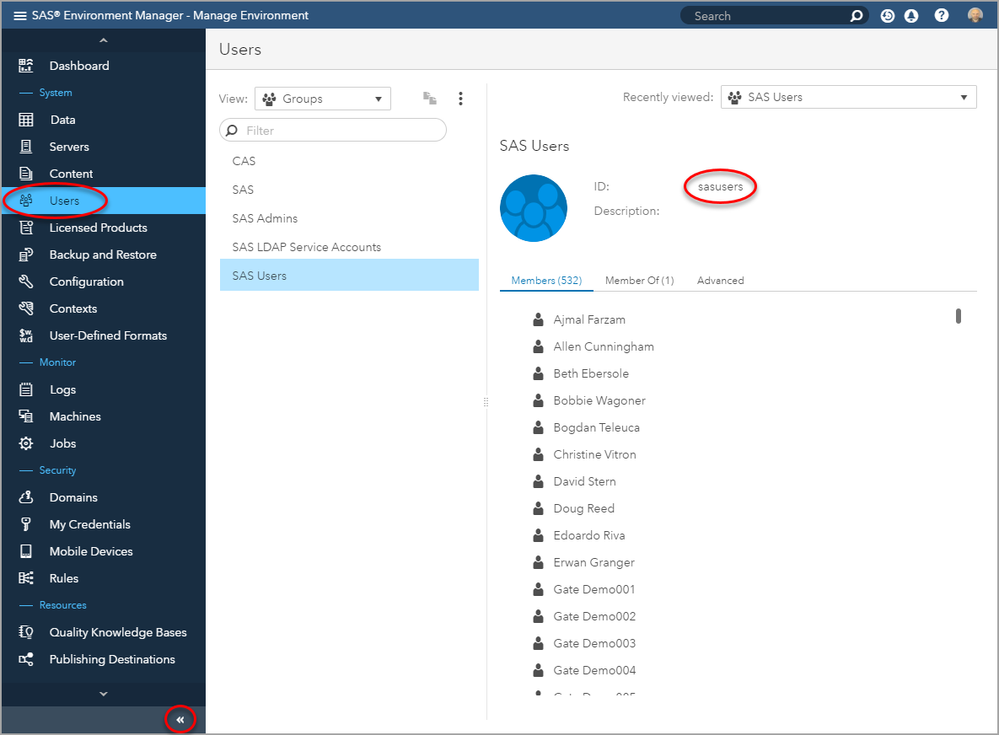Select SAS Admins group
999x735 pixels.
pyautogui.click(x=265, y=218)
